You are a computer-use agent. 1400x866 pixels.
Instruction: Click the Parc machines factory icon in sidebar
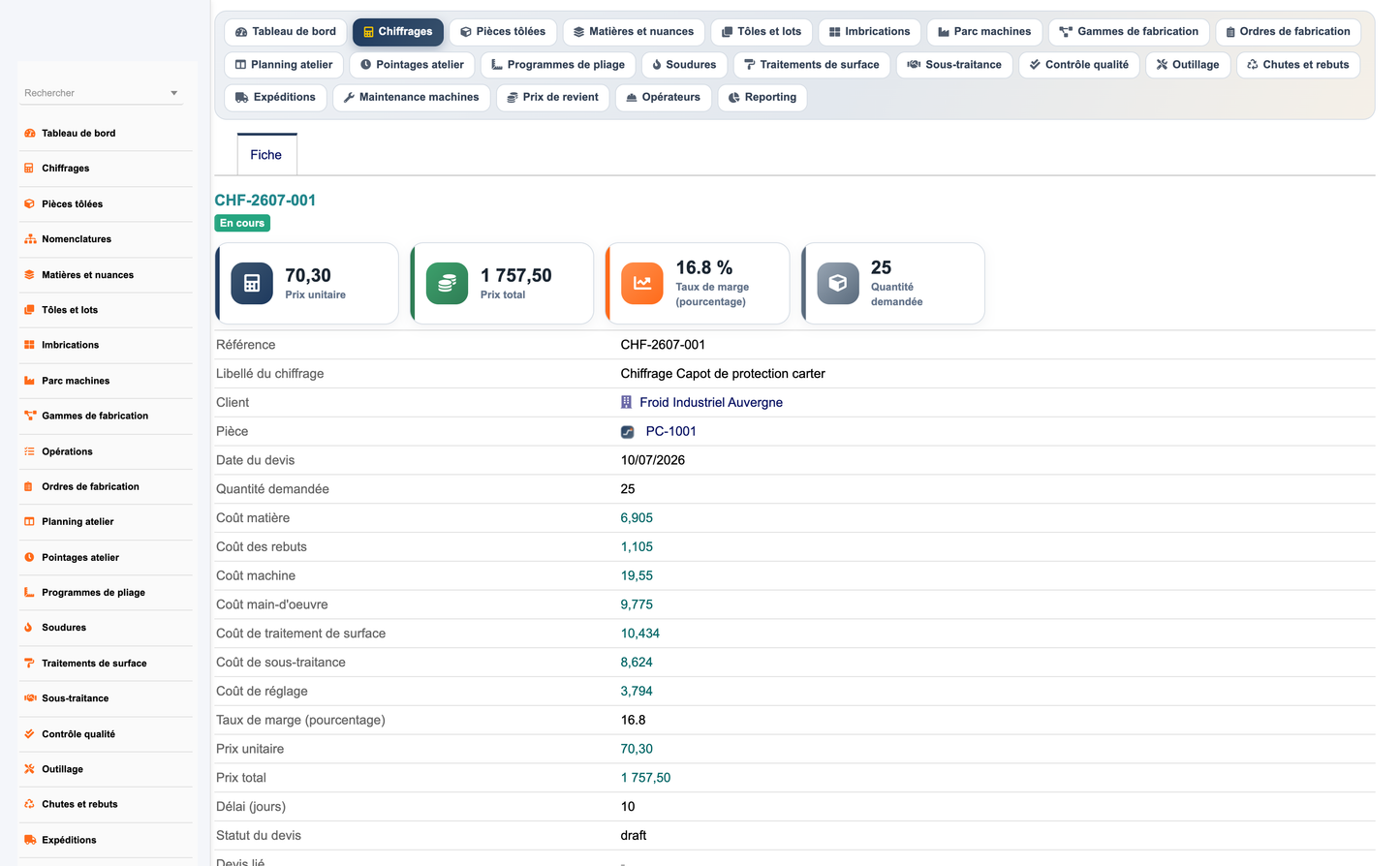30,381
